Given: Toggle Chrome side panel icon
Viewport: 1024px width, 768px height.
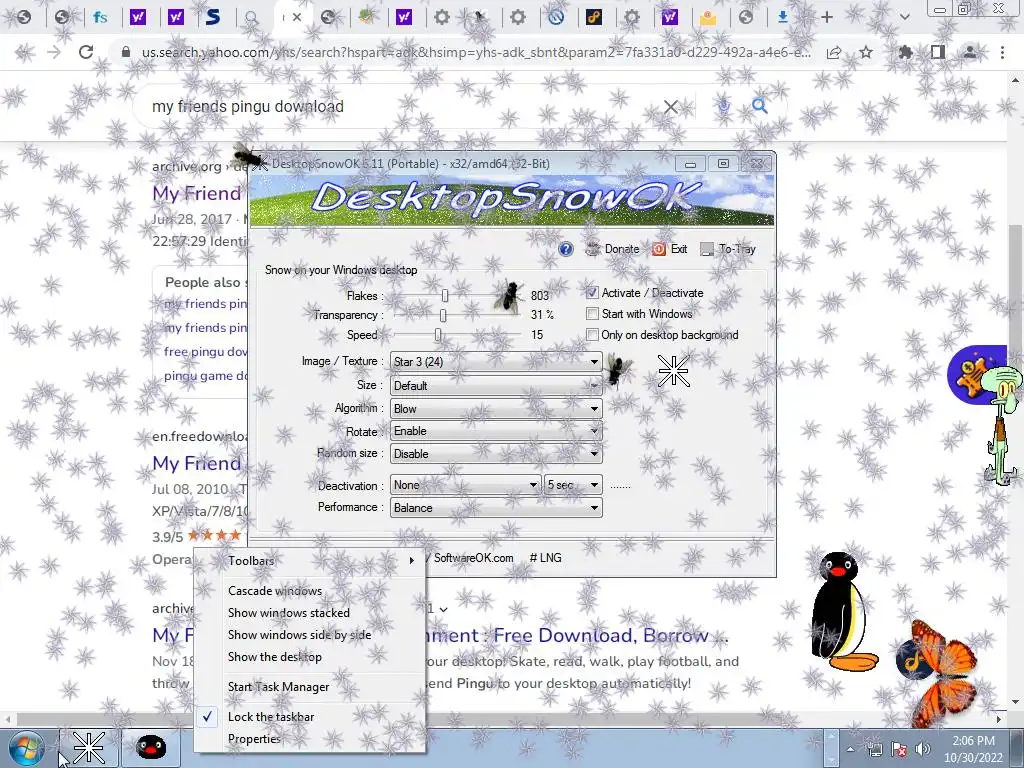Looking at the screenshot, I should (x=938, y=52).
